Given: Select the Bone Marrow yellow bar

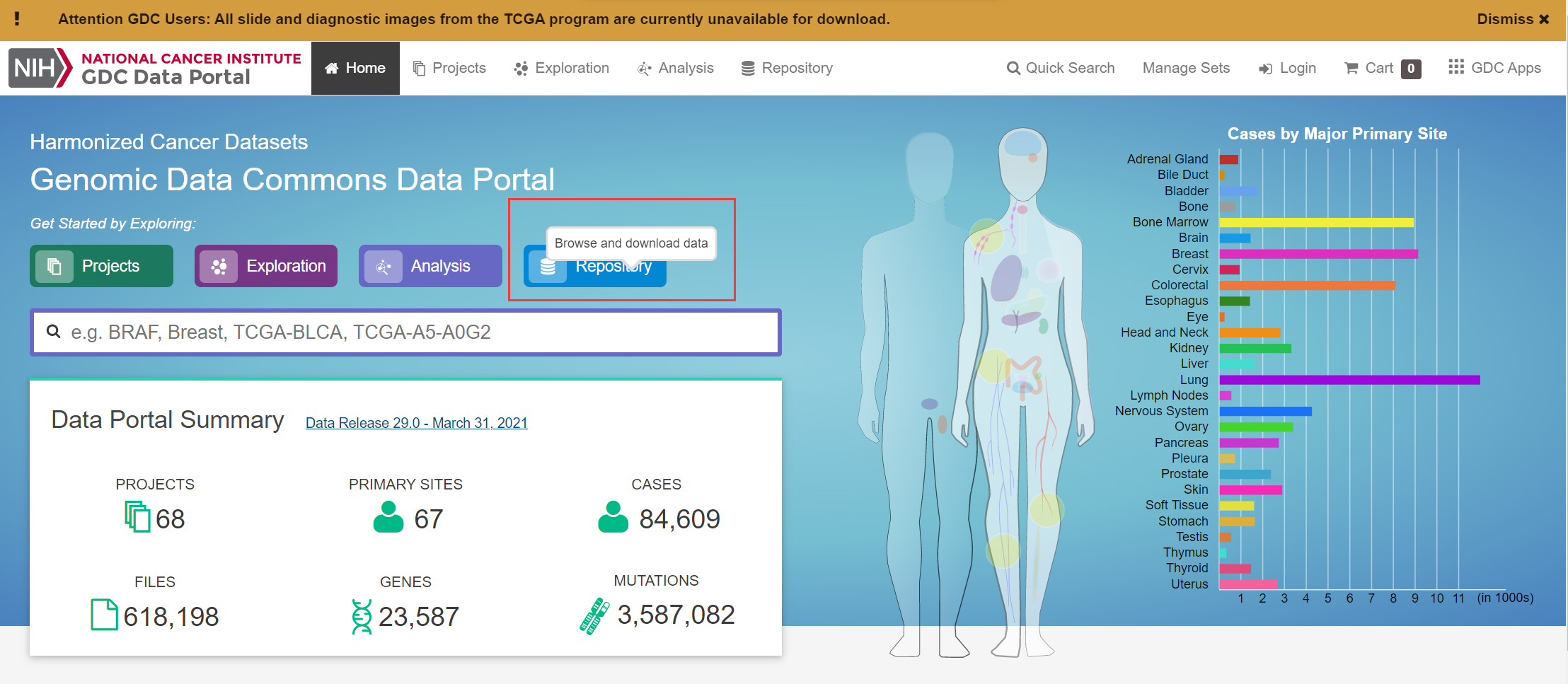Looking at the screenshot, I should click(1317, 222).
